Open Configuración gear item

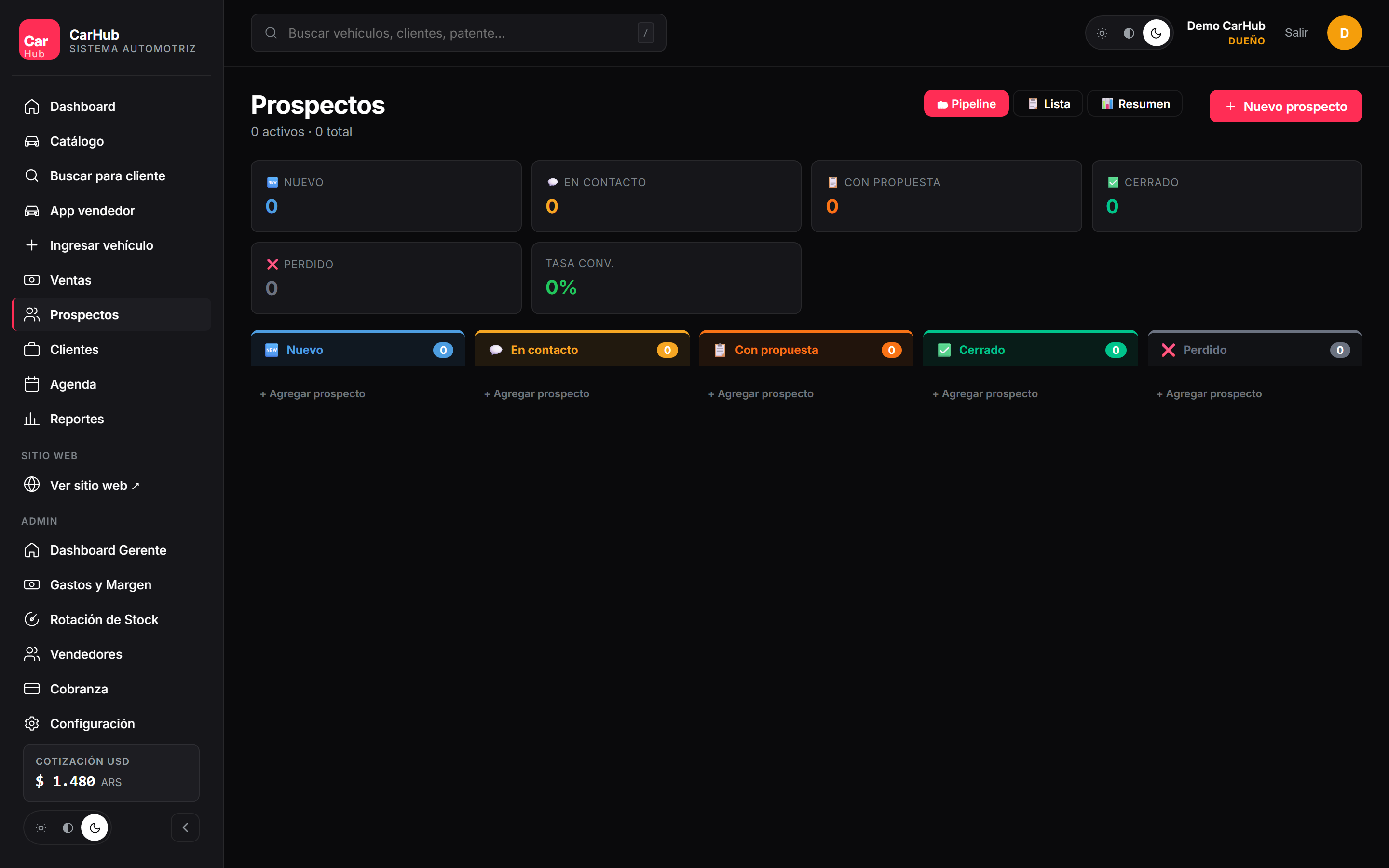(111, 723)
